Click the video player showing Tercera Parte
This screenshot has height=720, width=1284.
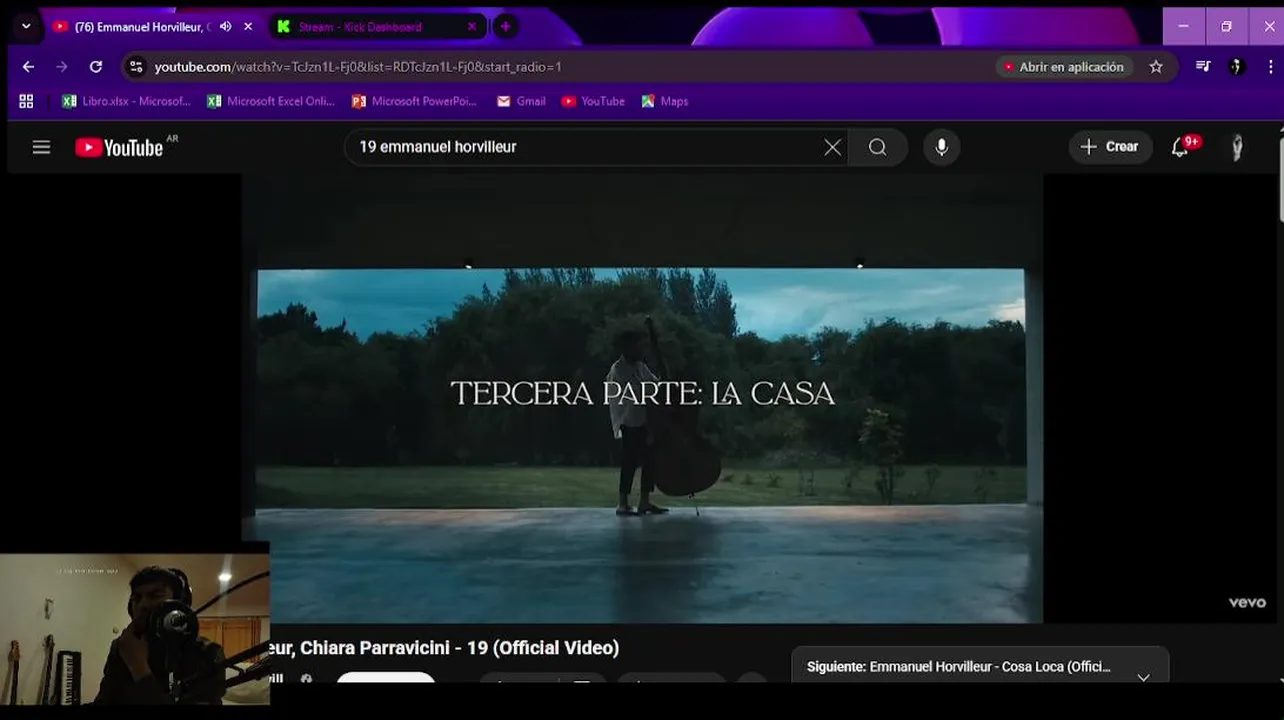coord(641,398)
